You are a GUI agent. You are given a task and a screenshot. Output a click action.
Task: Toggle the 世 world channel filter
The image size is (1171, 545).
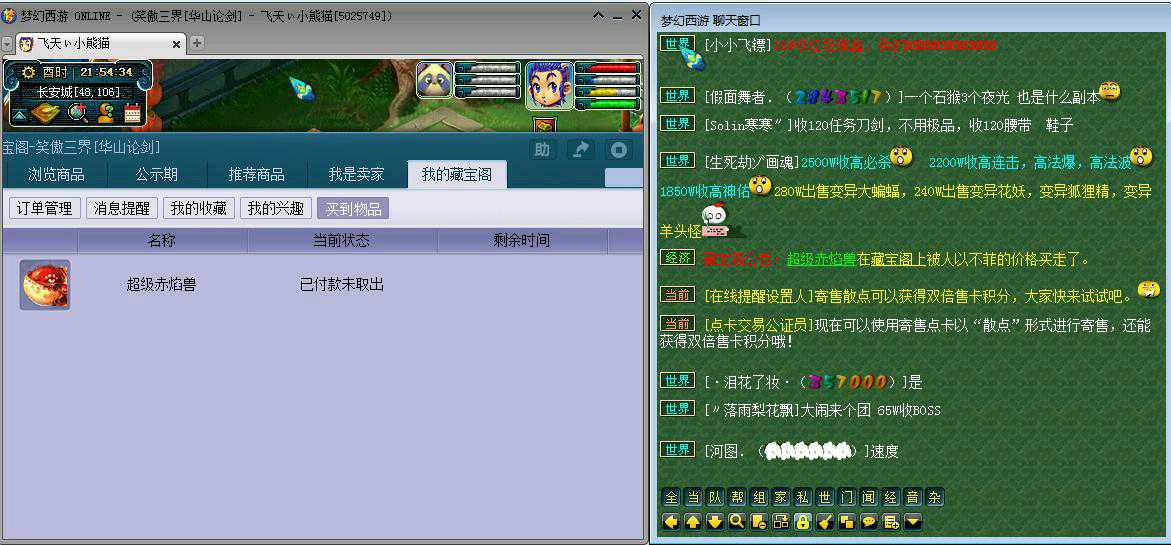[825, 498]
